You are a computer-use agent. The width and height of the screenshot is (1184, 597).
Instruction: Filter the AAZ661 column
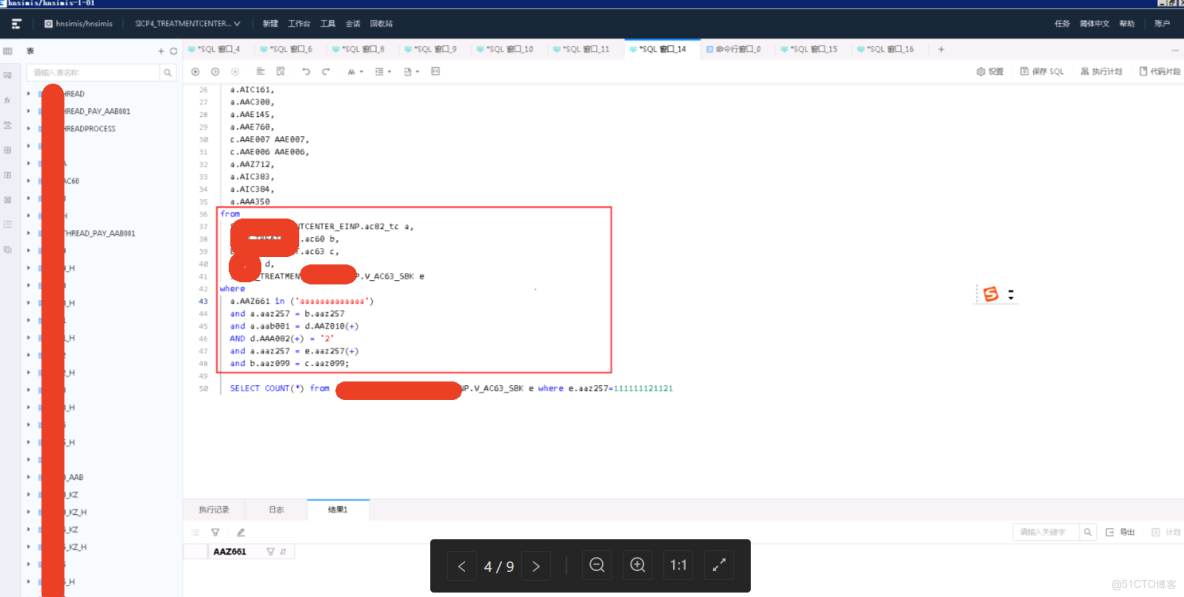(270, 552)
